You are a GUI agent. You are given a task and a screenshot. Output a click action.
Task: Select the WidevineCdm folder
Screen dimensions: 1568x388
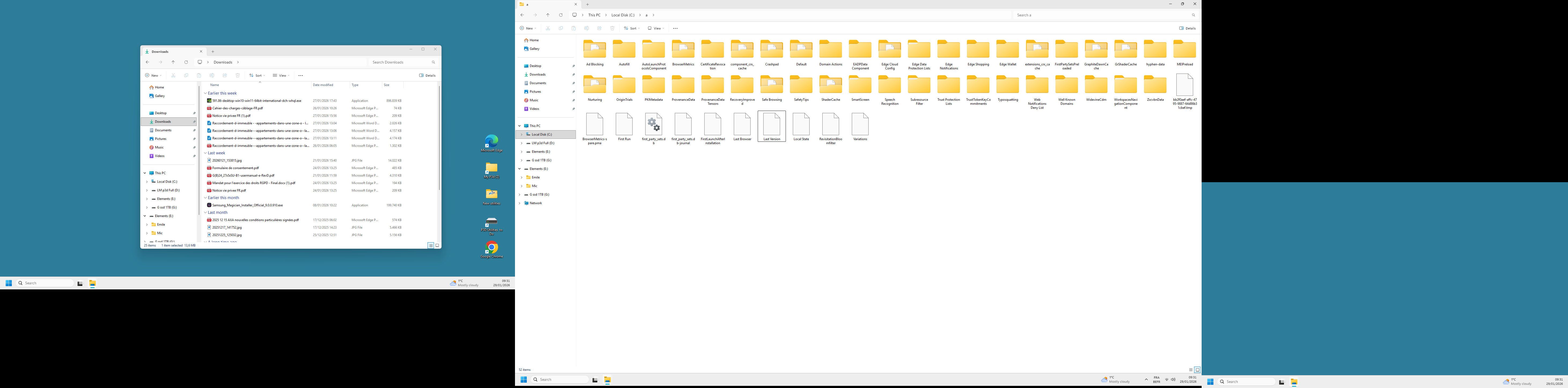pos(1096,89)
